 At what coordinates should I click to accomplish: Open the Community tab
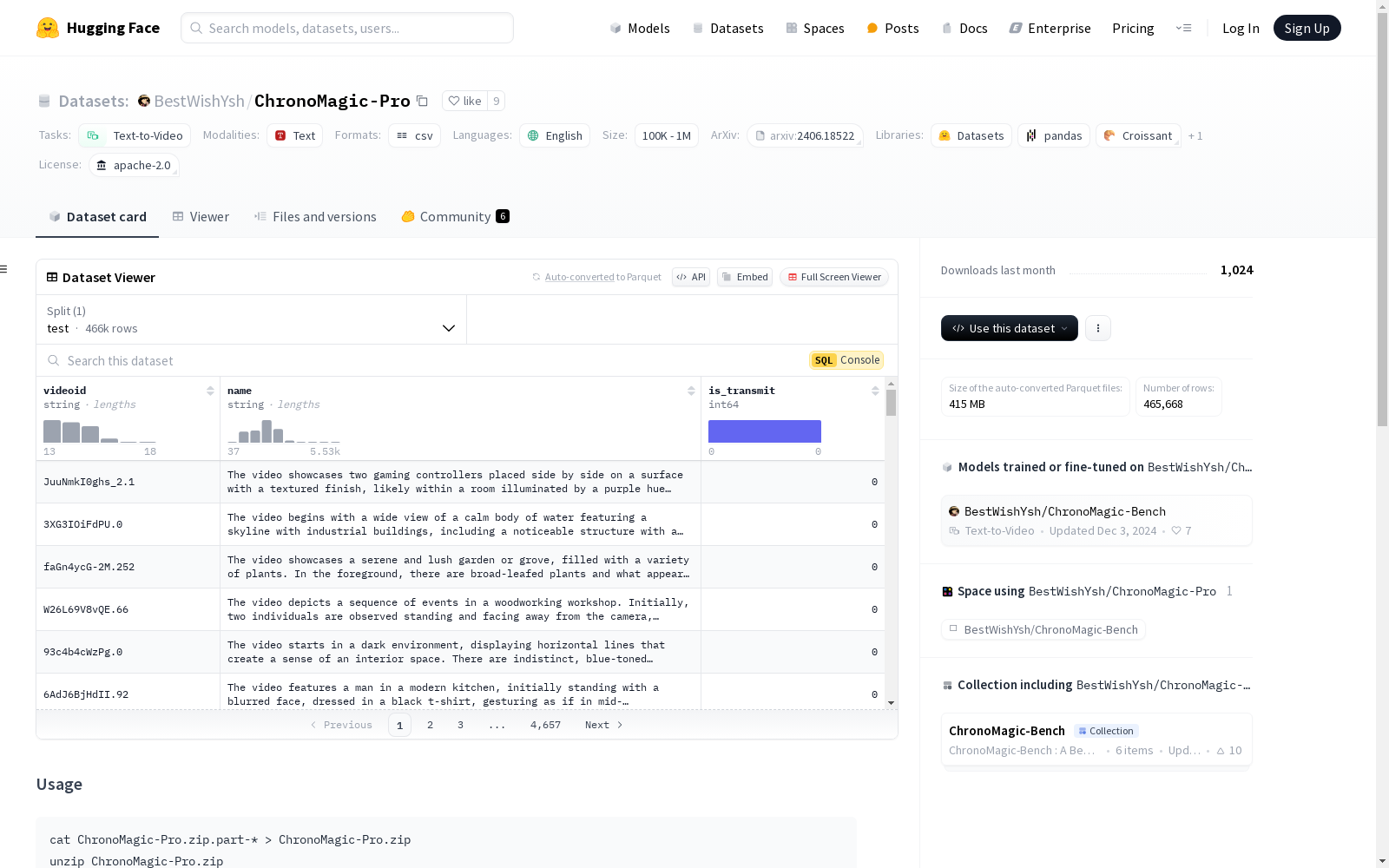(456, 217)
